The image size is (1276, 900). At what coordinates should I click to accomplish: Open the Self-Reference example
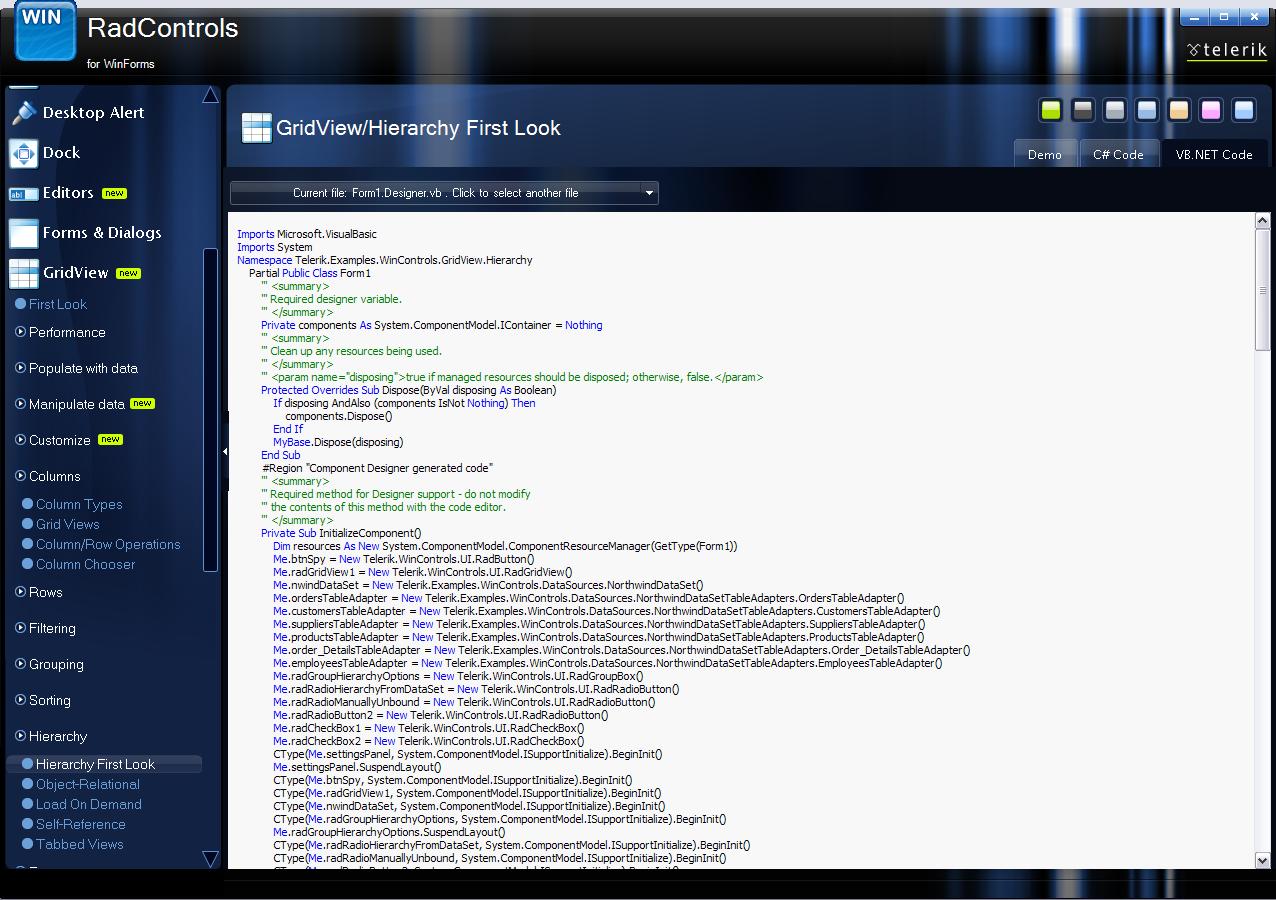point(81,824)
